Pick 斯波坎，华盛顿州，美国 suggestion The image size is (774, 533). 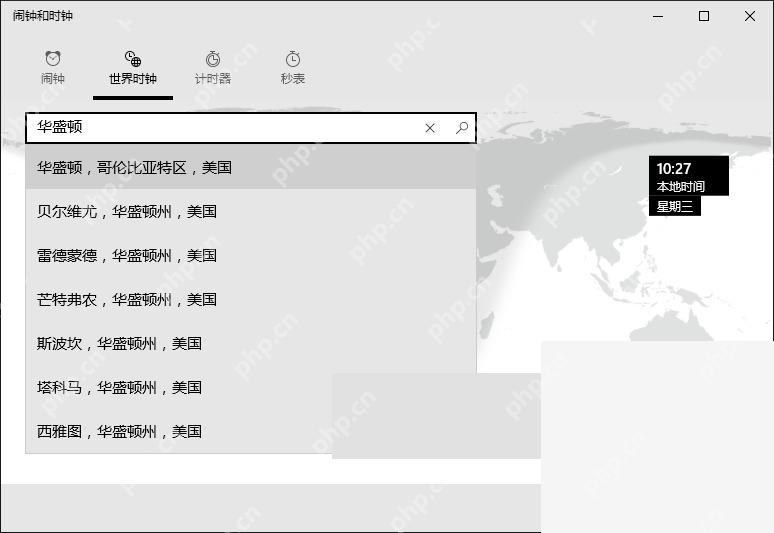[251, 343]
